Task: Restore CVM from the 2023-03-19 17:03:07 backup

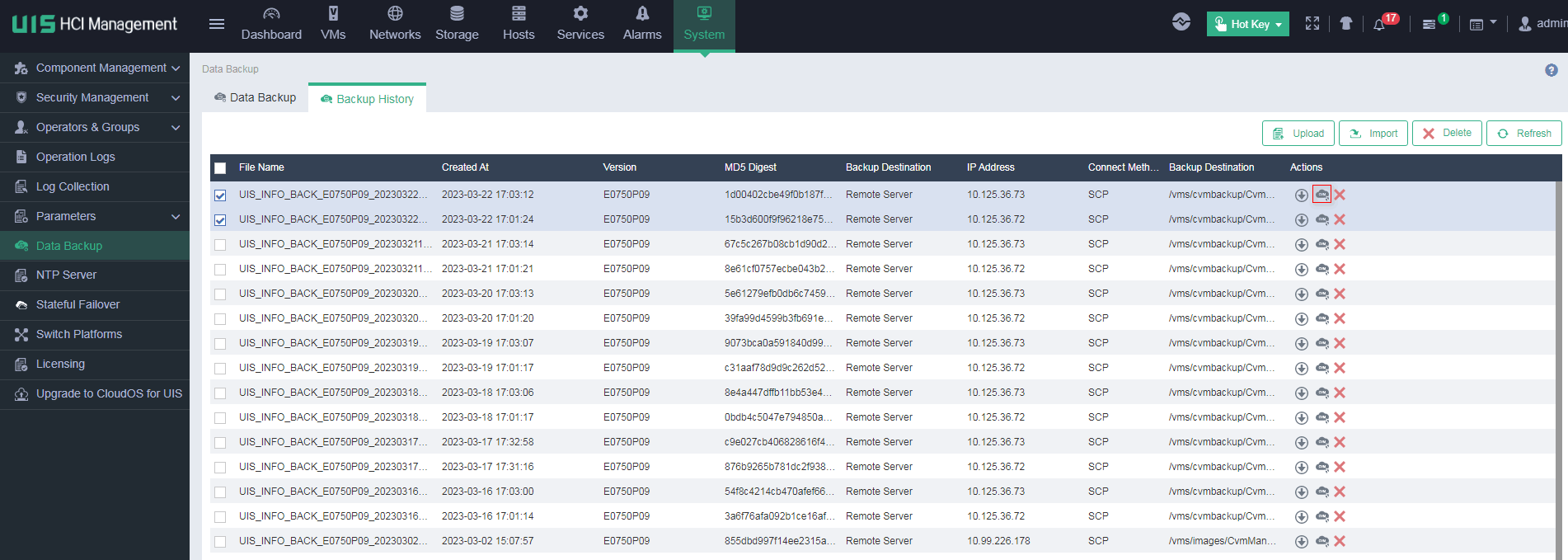Action: pyautogui.click(x=1322, y=343)
